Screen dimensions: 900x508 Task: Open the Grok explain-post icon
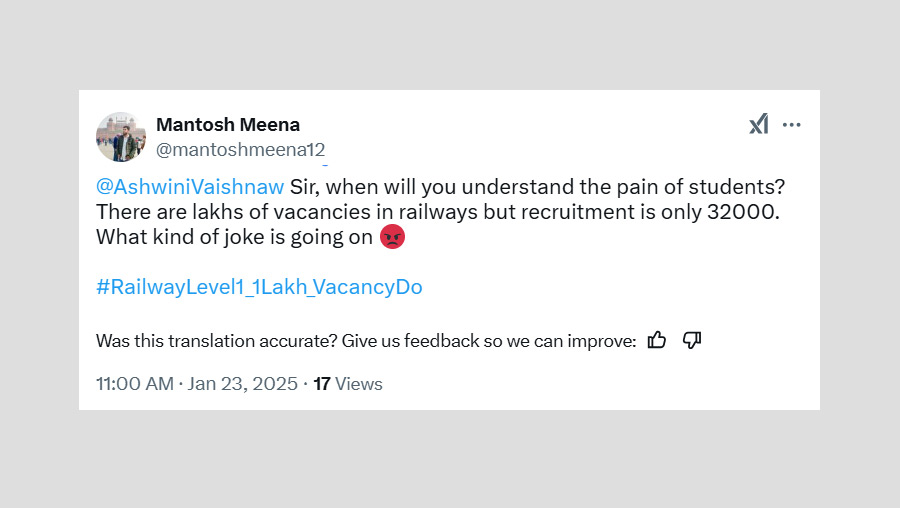click(759, 124)
